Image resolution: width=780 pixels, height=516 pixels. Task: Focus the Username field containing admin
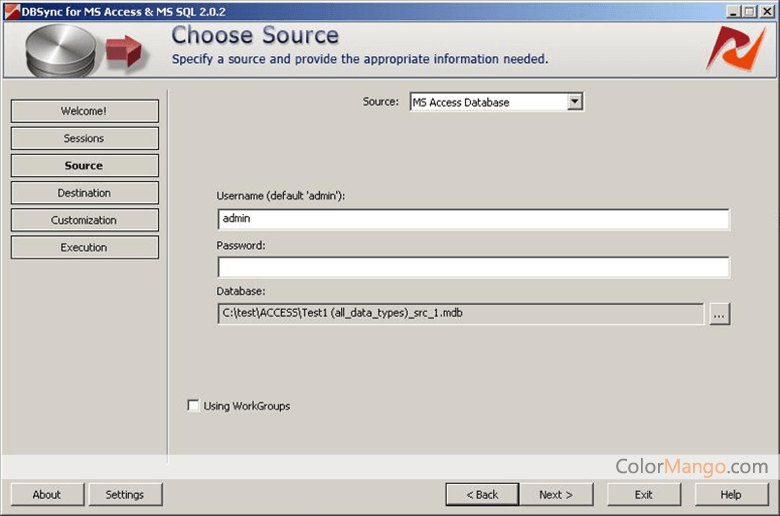tap(474, 219)
